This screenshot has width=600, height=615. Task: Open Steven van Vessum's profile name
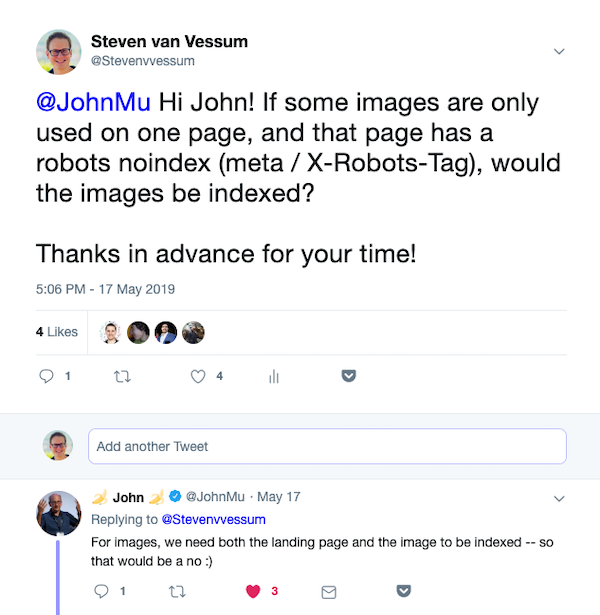click(169, 42)
